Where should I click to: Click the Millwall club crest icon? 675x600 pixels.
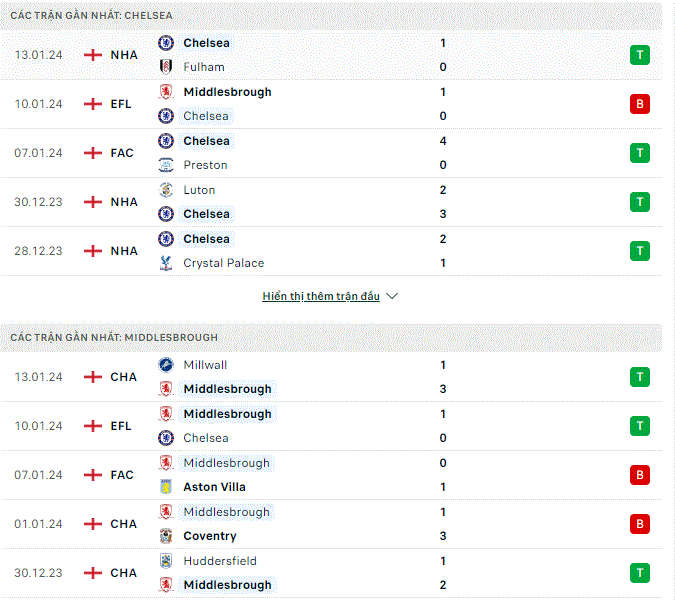pos(166,365)
